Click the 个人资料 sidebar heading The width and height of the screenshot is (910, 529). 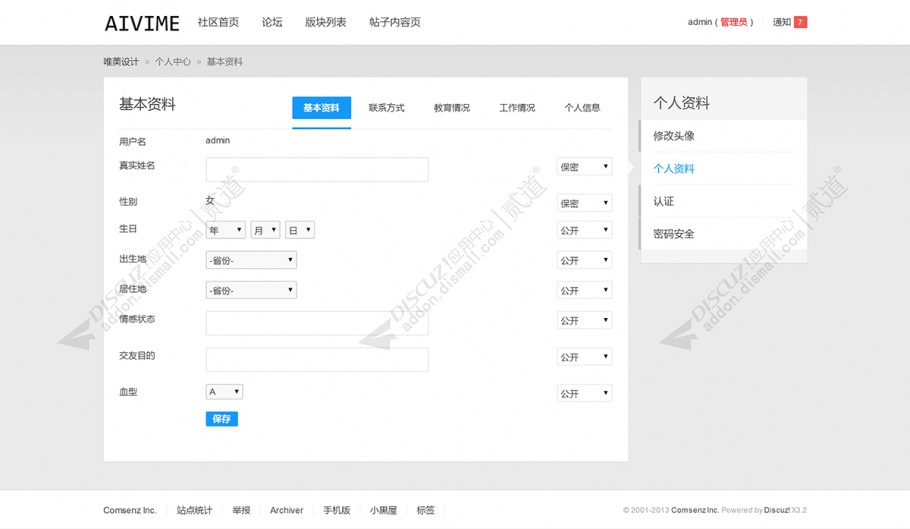681,103
